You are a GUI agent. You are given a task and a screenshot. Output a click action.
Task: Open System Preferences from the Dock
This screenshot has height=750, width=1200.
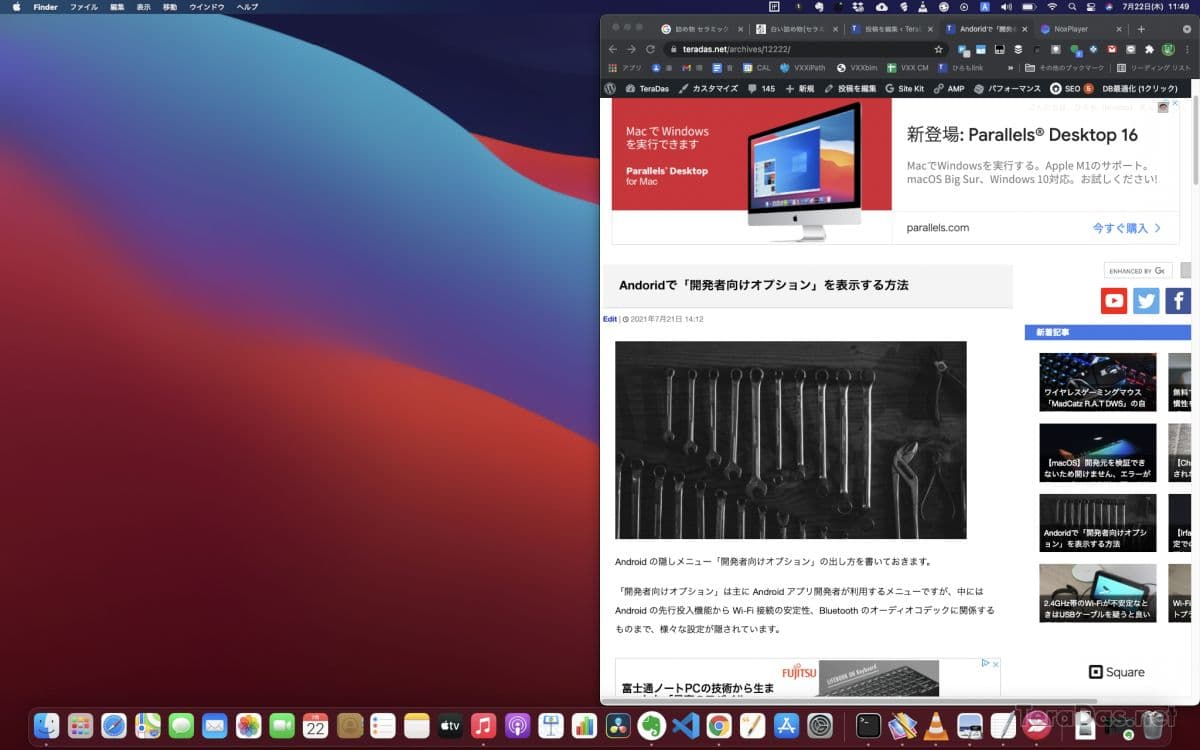(820, 726)
